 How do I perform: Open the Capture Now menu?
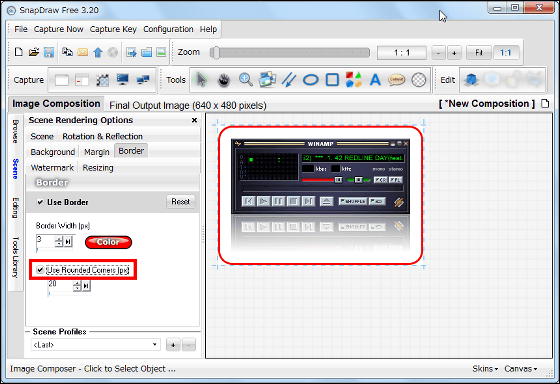59,29
